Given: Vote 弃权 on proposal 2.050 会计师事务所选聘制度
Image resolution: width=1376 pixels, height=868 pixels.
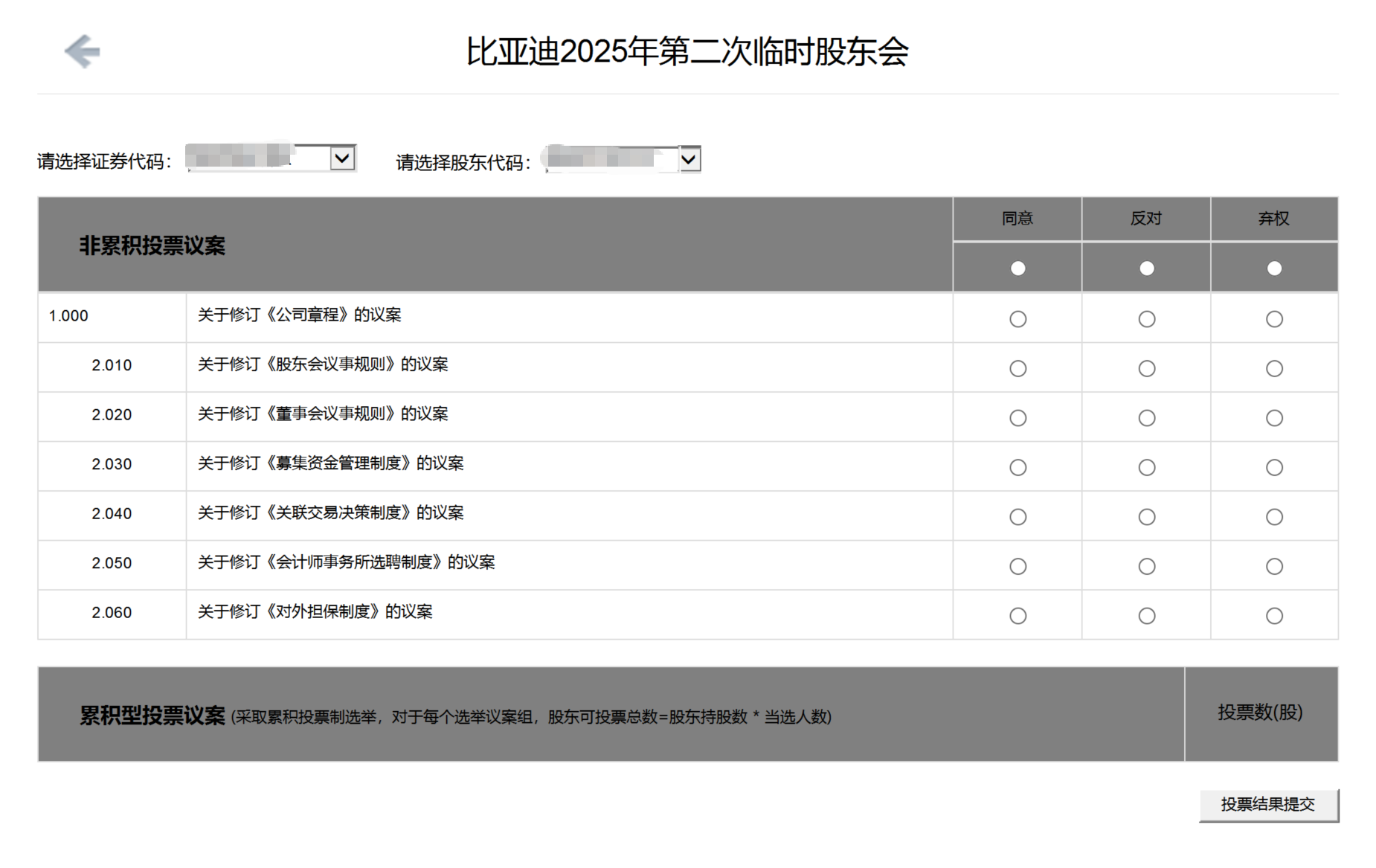Looking at the screenshot, I should (x=1274, y=567).
